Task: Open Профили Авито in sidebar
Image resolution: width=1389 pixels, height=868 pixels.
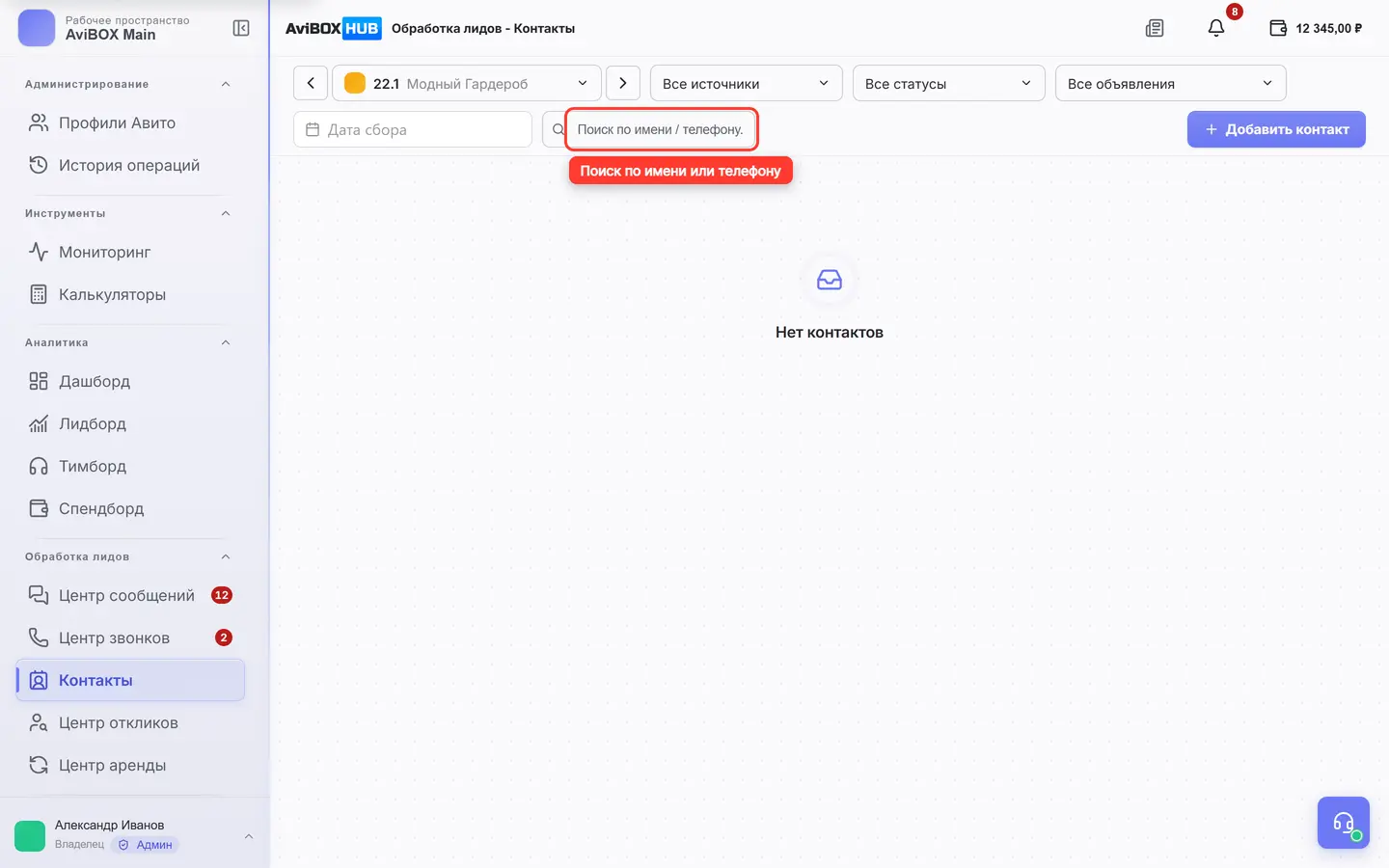Action: click(x=130, y=122)
